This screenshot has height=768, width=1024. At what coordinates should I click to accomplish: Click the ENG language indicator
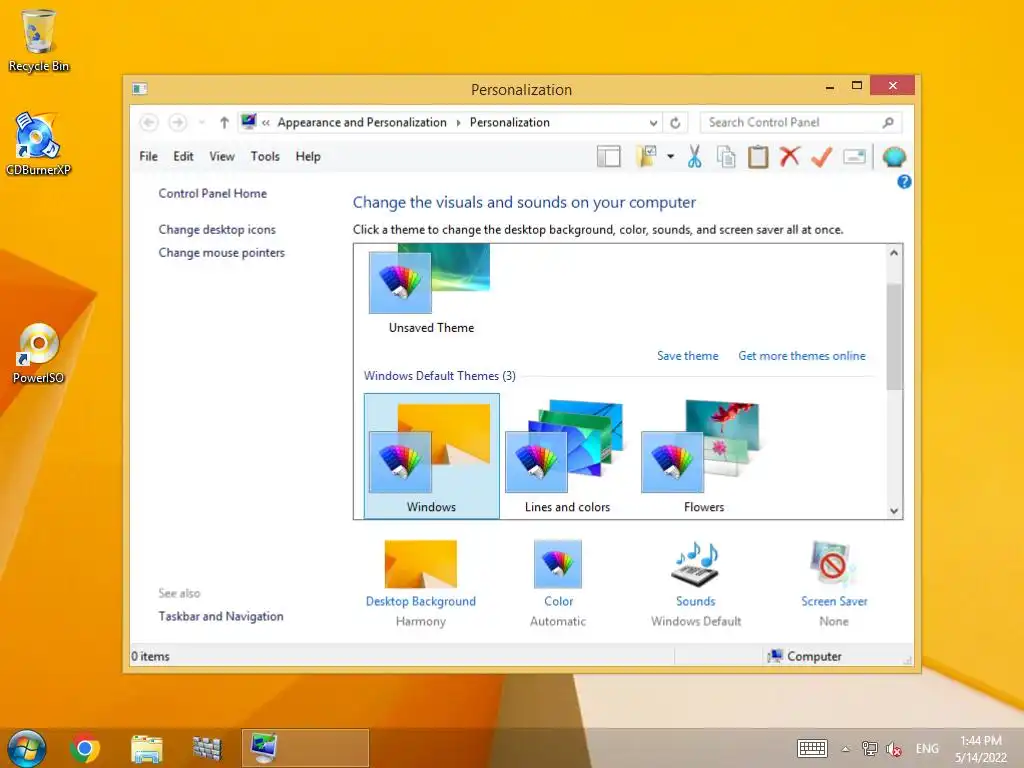[x=927, y=749]
